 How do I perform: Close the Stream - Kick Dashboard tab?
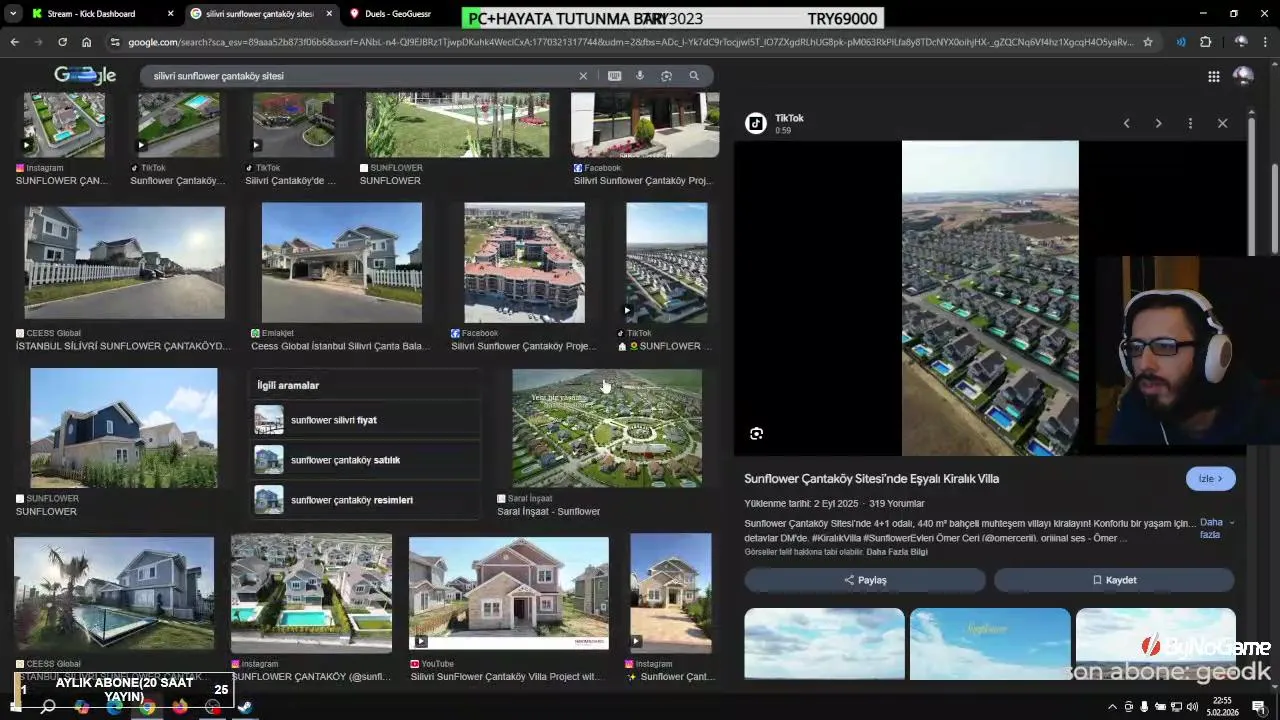click(170, 14)
